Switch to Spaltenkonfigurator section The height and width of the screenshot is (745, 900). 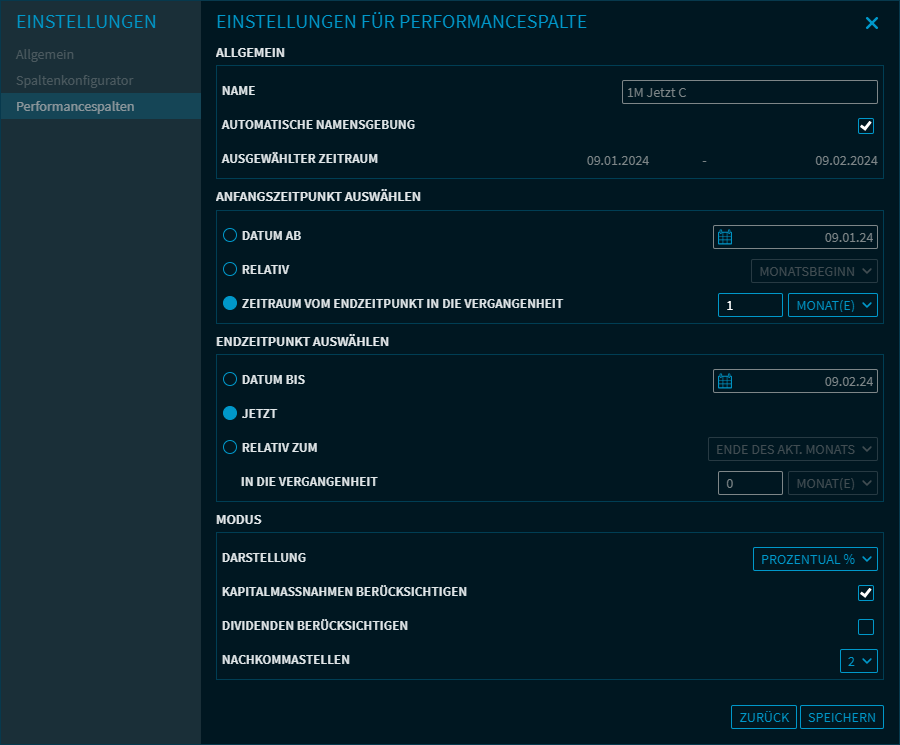coord(74,80)
